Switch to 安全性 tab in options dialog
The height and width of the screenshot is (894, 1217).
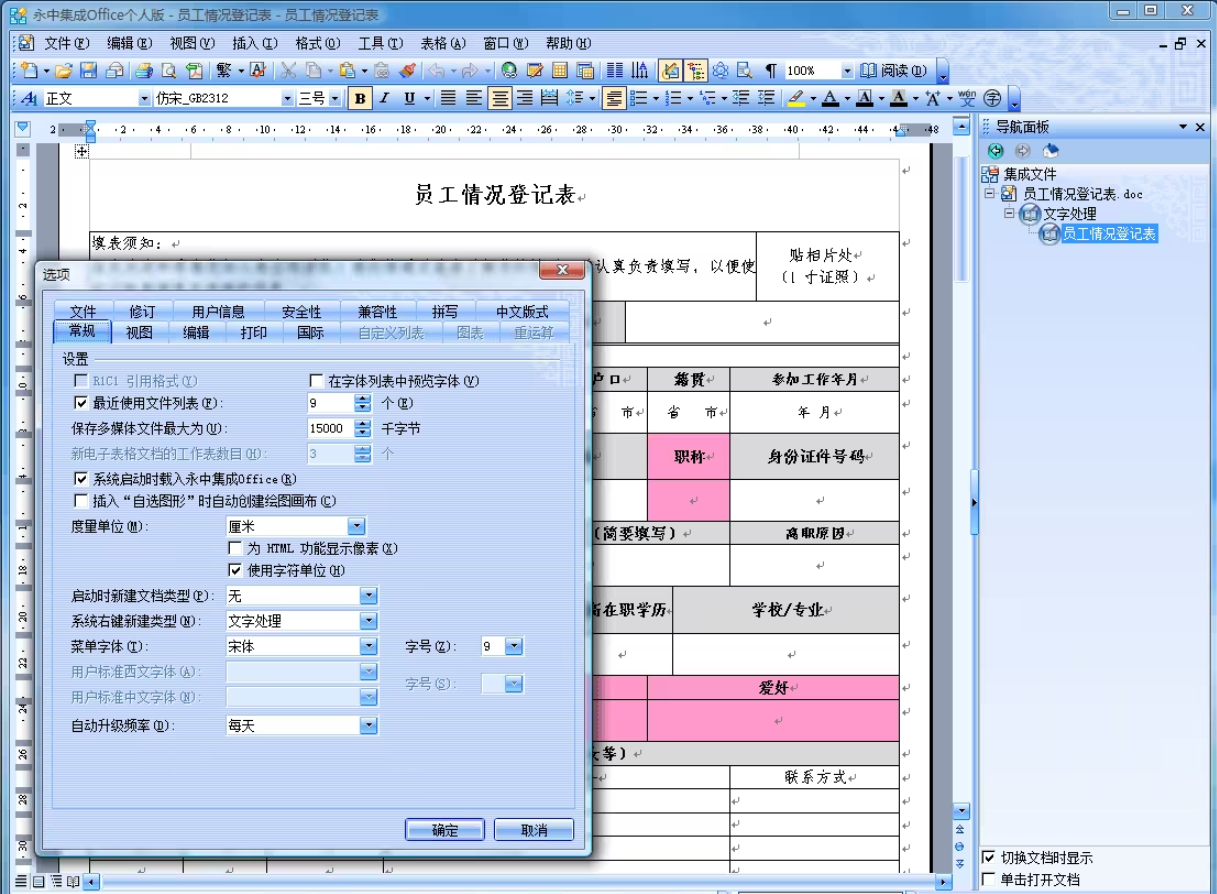pos(301,312)
